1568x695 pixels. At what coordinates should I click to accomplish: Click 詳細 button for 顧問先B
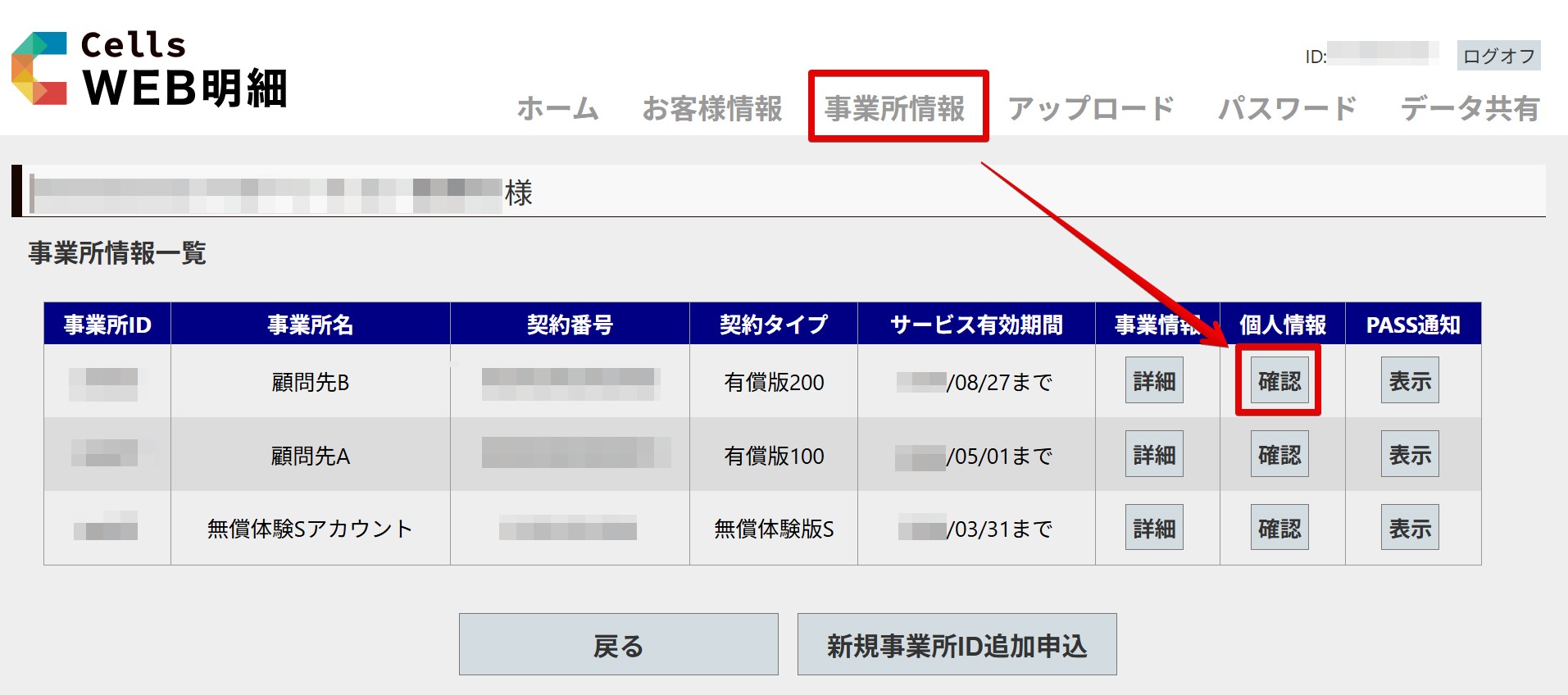[1154, 380]
